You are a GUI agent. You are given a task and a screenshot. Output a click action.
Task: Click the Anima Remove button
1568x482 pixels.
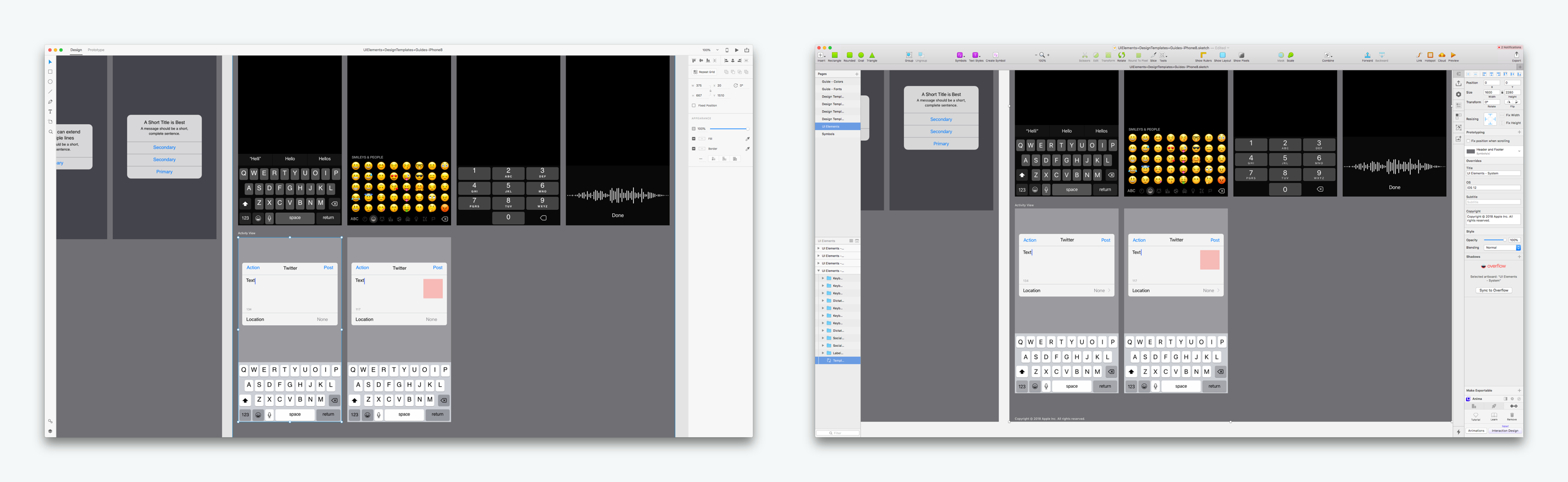coord(1512,417)
